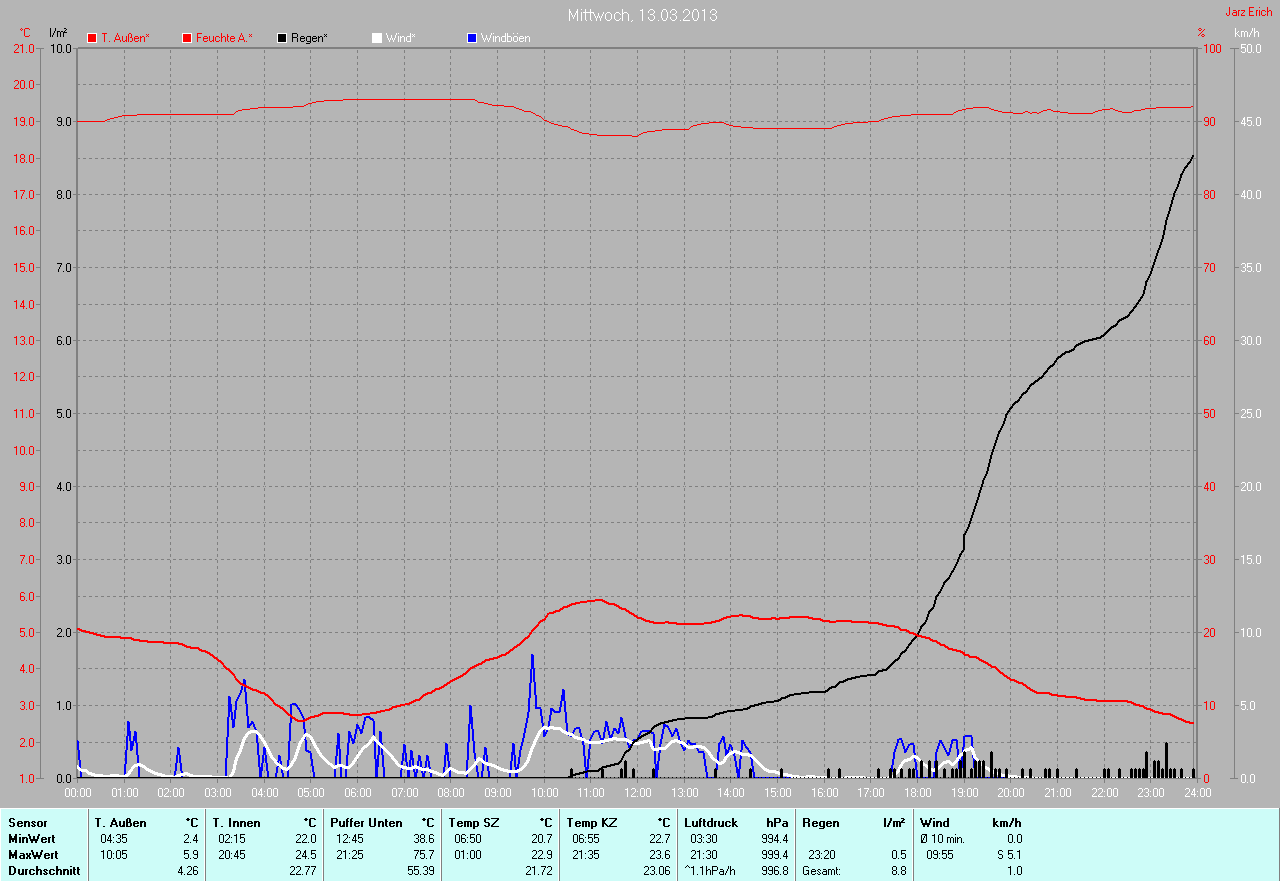This screenshot has height=881, width=1280.
Task: Click the blue Windböen legend square
Action: [472, 38]
